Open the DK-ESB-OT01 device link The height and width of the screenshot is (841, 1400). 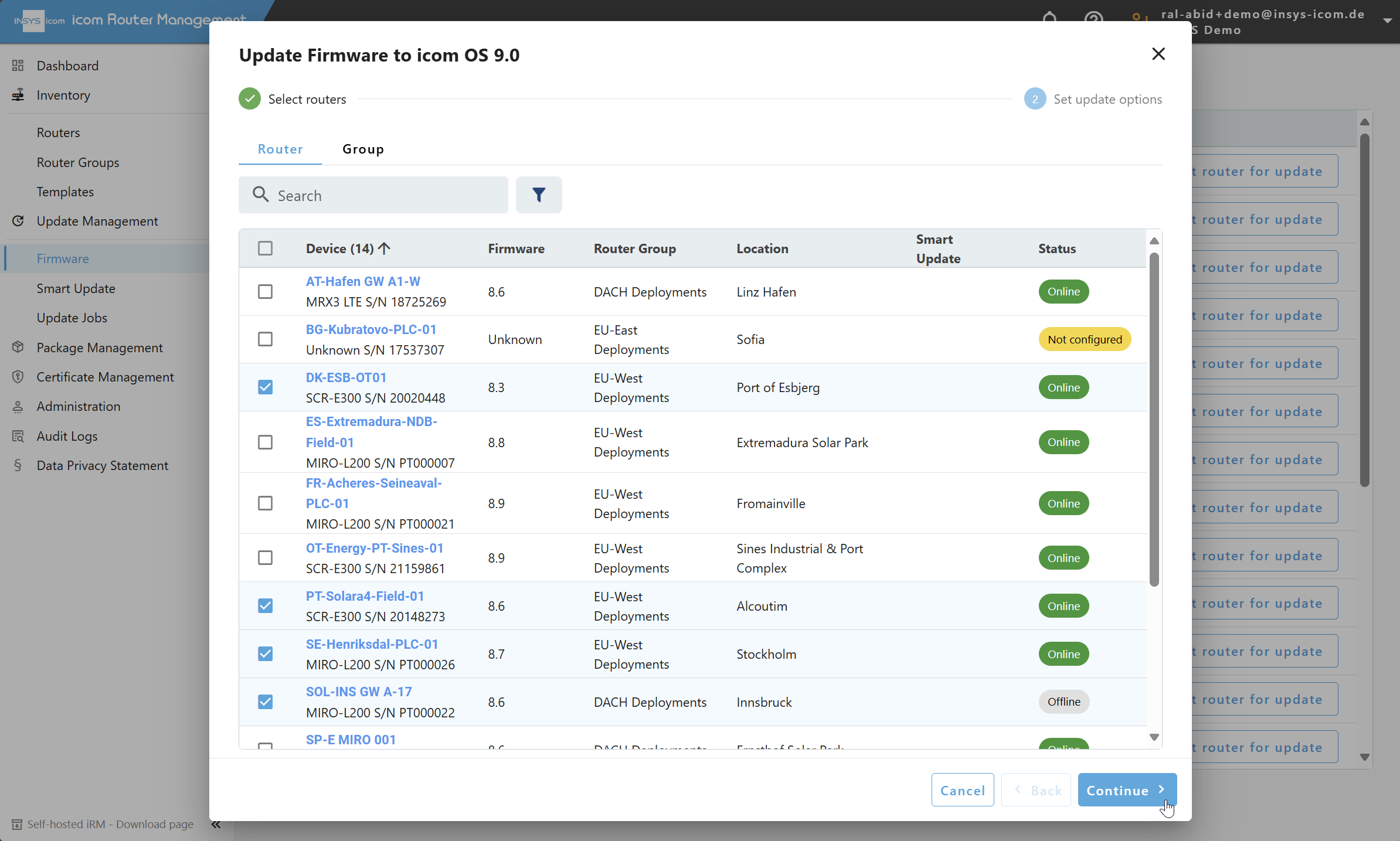click(x=346, y=377)
